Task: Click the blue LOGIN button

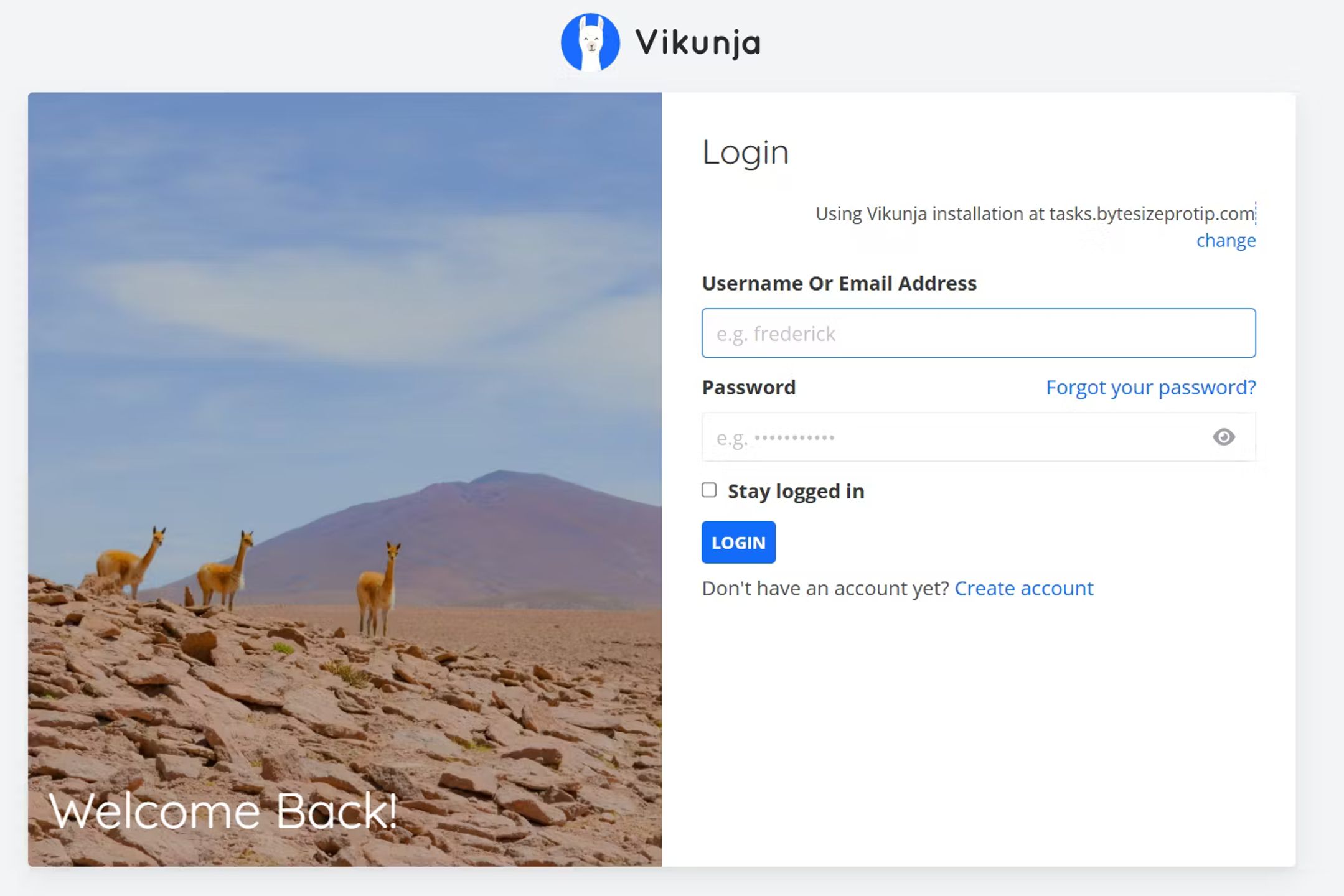Action: point(738,543)
